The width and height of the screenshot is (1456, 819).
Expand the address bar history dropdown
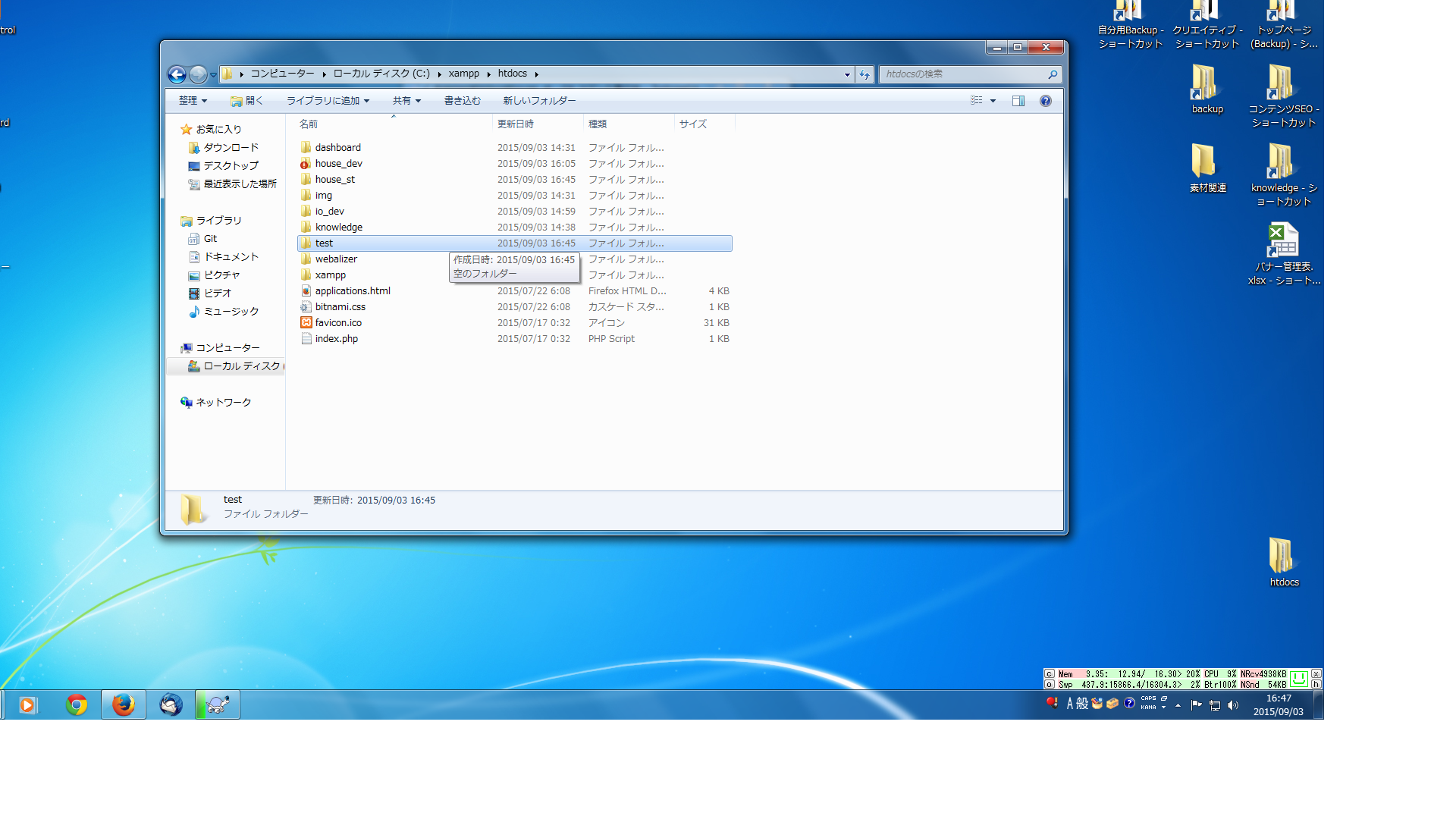pyautogui.click(x=847, y=74)
